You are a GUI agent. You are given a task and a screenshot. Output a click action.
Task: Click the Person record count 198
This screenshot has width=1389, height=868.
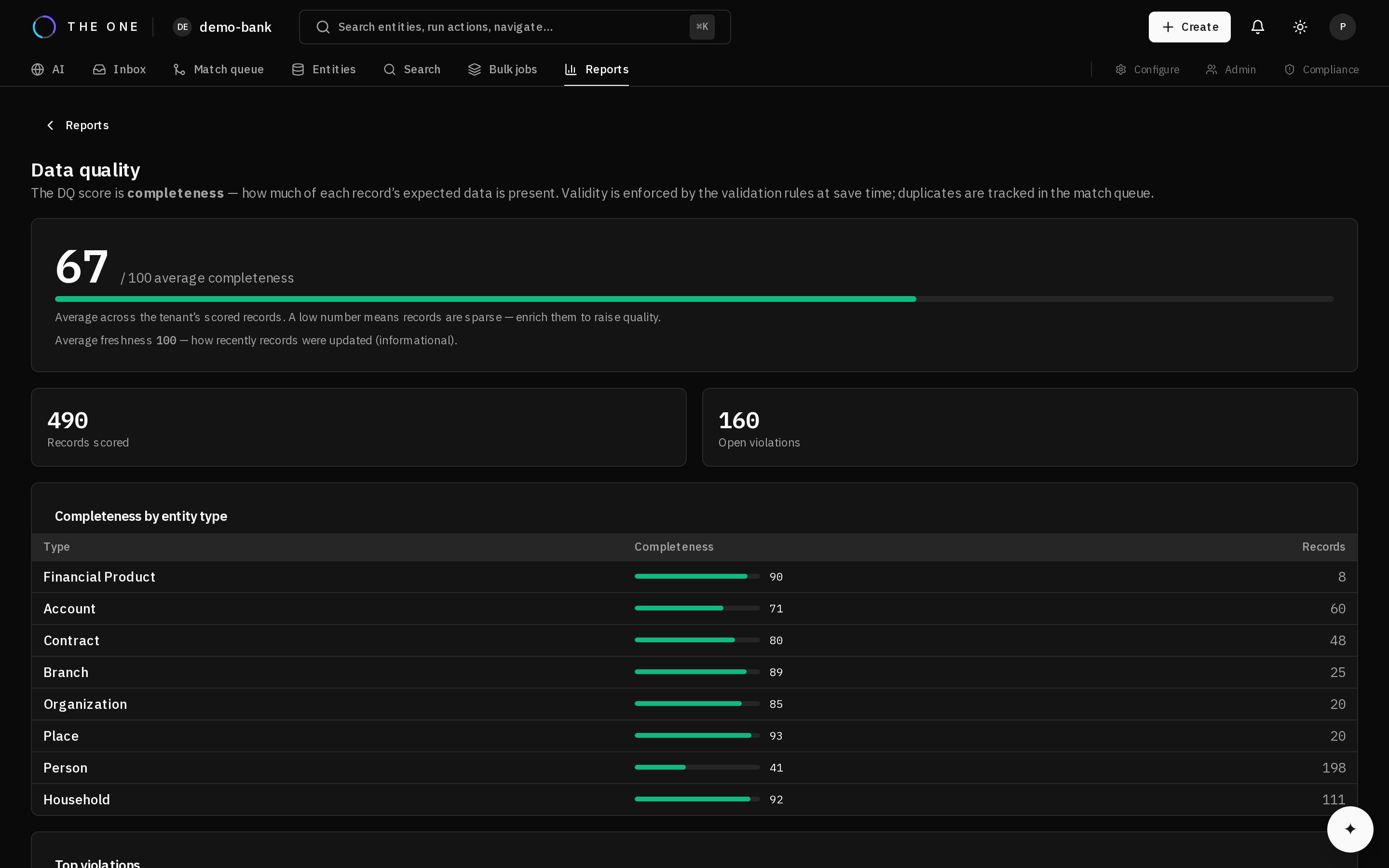click(1334, 768)
